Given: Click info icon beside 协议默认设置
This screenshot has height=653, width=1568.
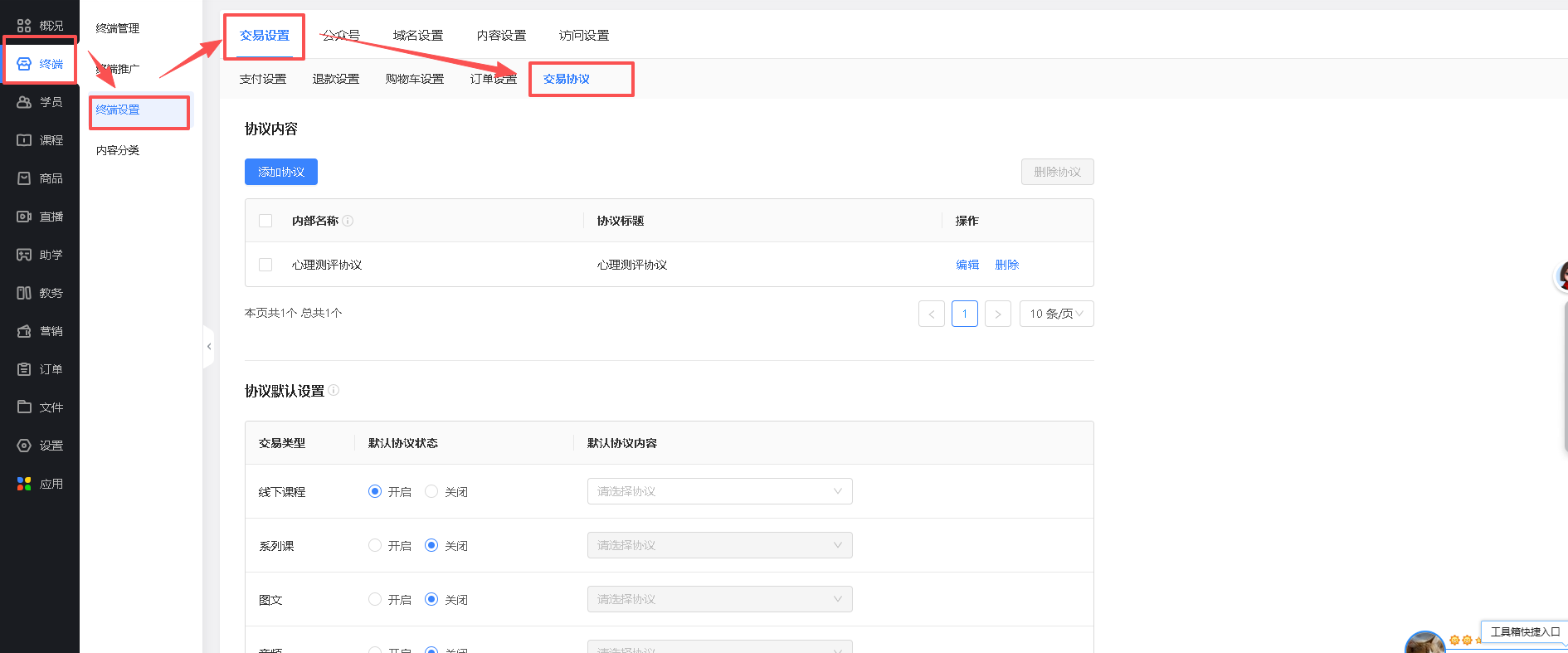Looking at the screenshot, I should click(x=334, y=390).
